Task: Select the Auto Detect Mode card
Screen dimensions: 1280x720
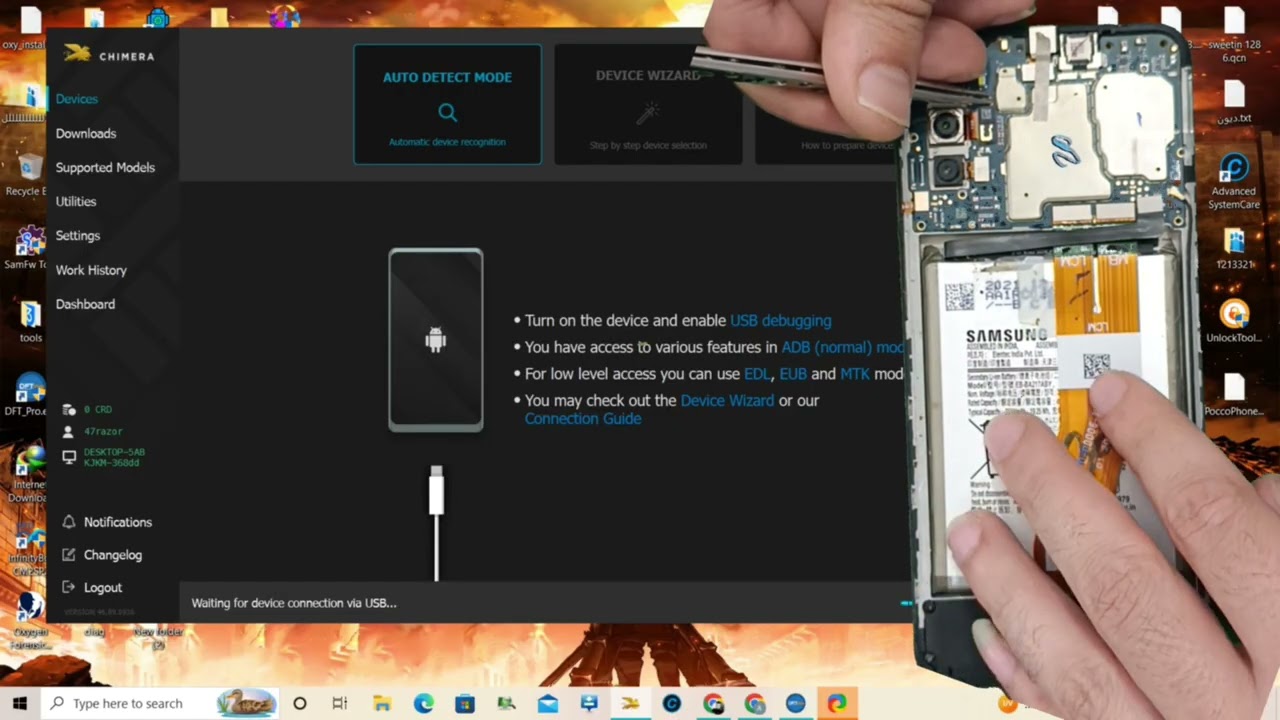Action: tap(447, 104)
